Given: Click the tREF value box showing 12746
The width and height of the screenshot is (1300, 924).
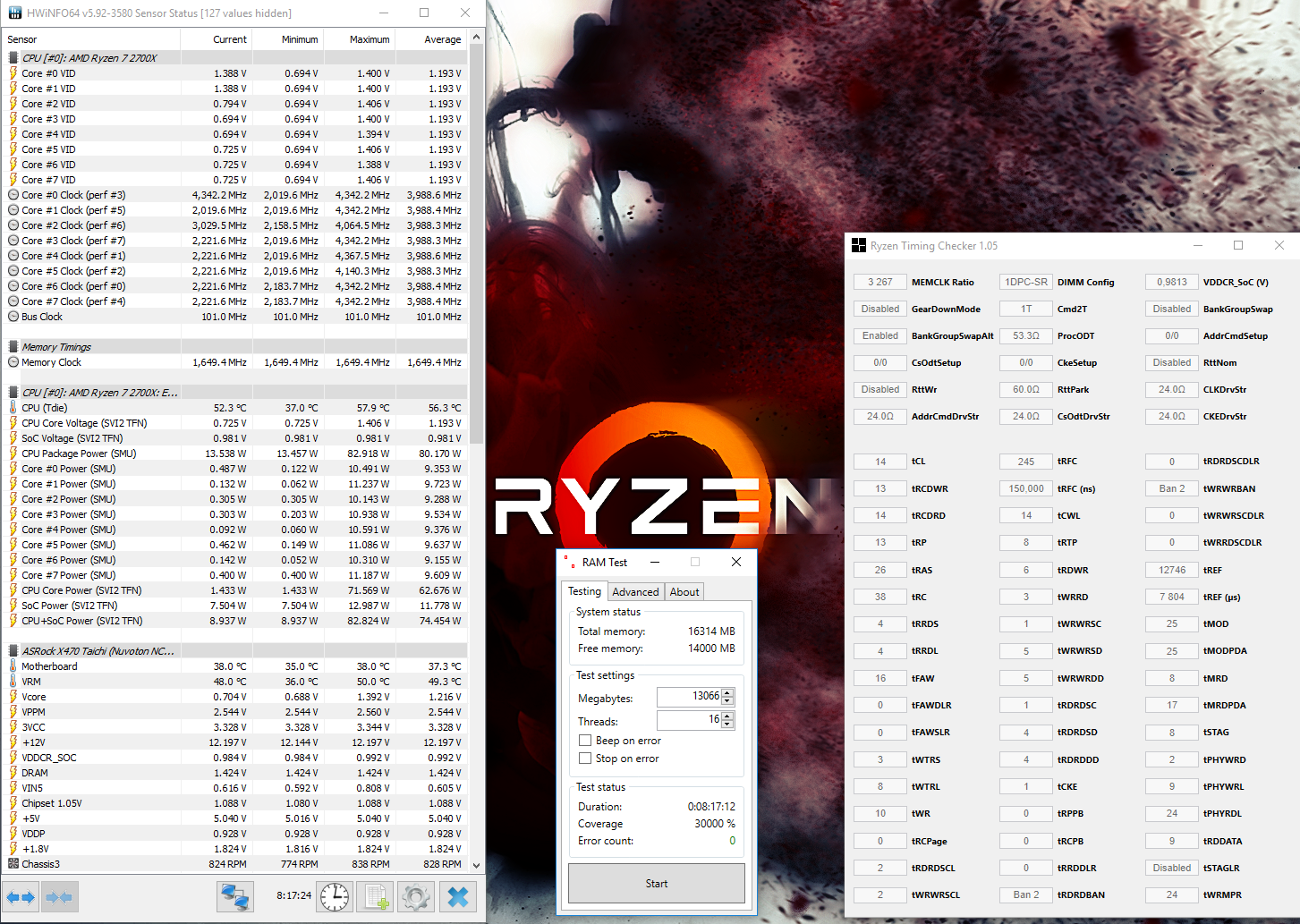Looking at the screenshot, I should click(1172, 570).
